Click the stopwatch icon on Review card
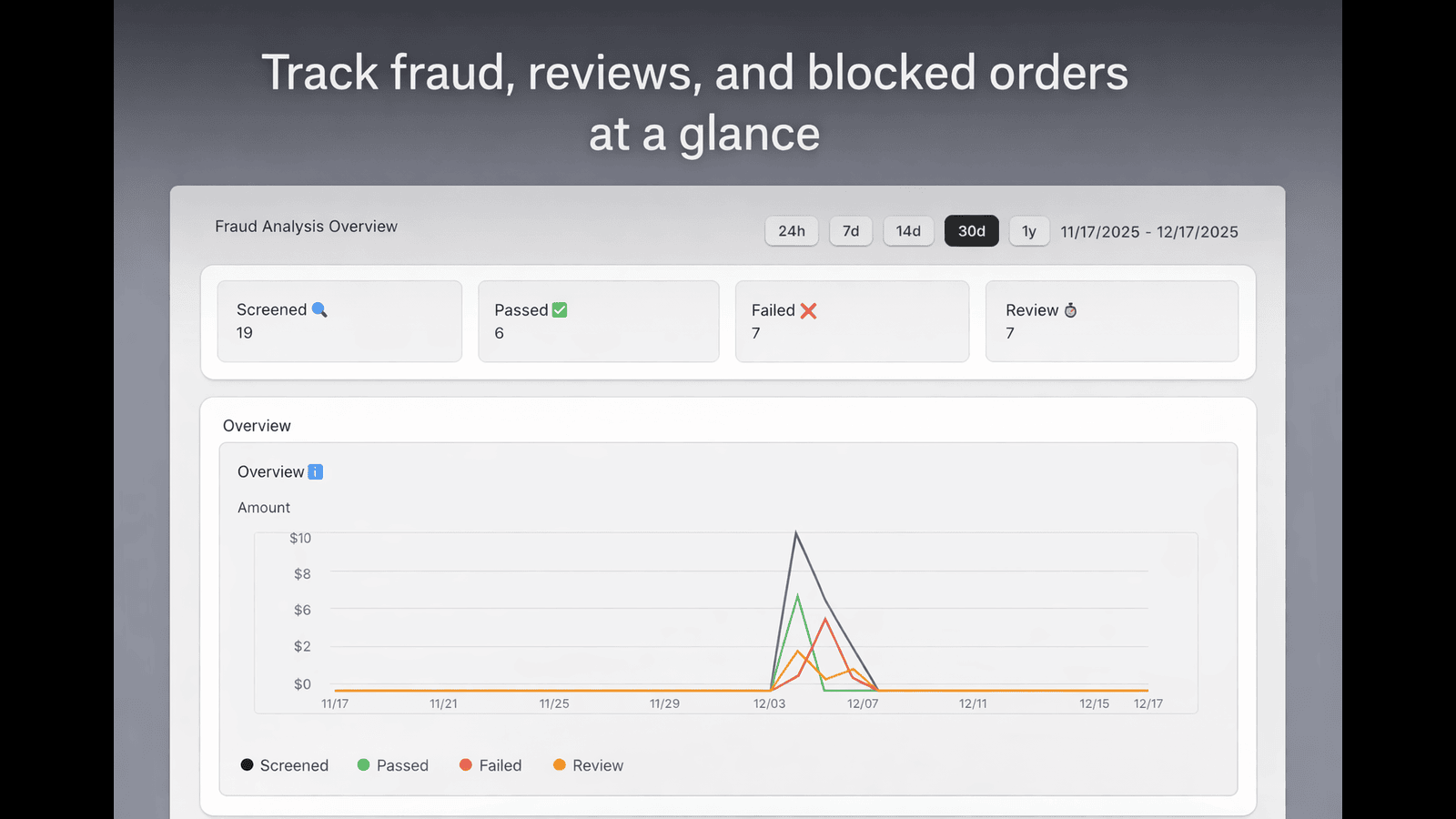Viewport: 1456px width, 819px height. (1070, 310)
